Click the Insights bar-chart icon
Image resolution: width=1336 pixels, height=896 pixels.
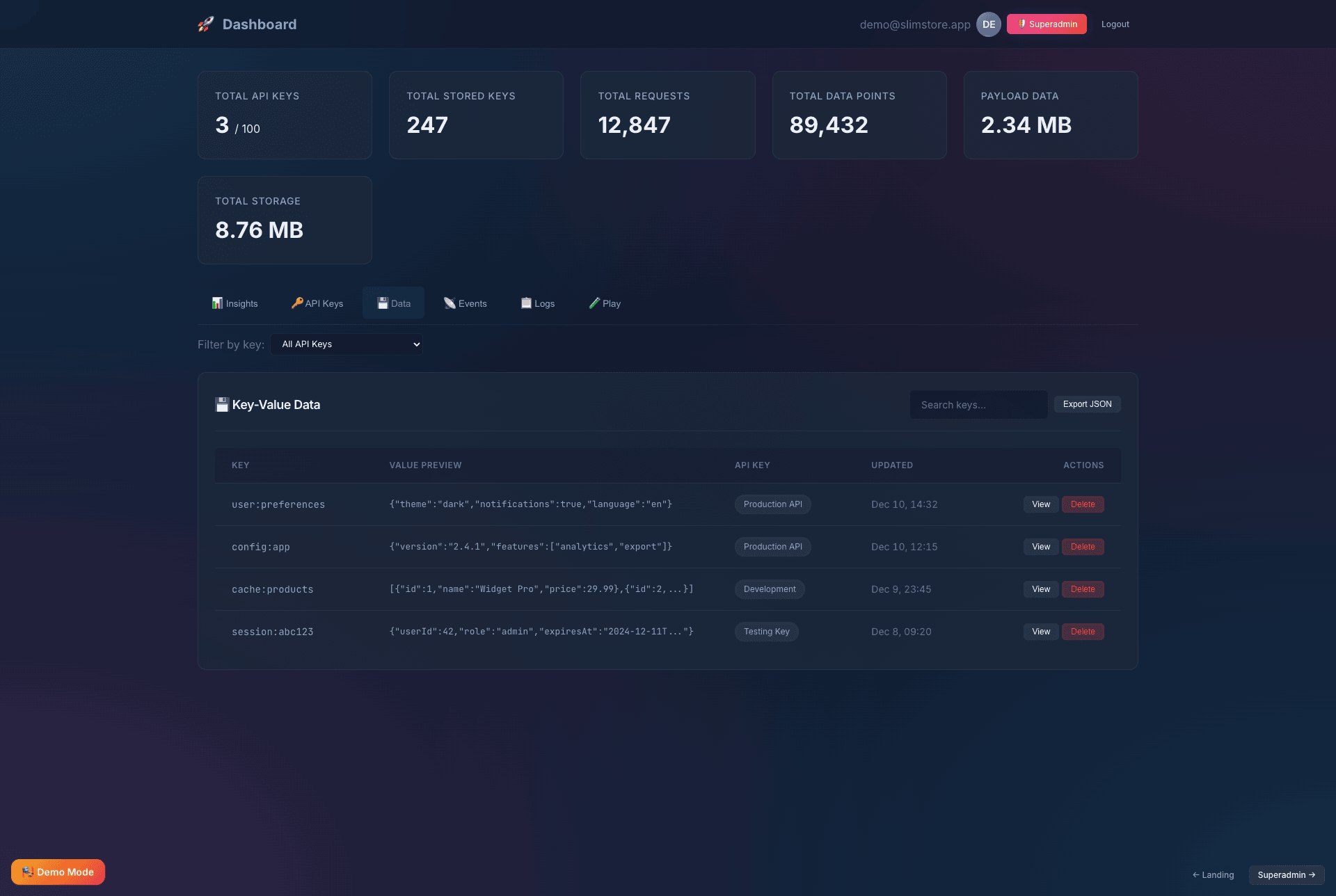coord(218,303)
